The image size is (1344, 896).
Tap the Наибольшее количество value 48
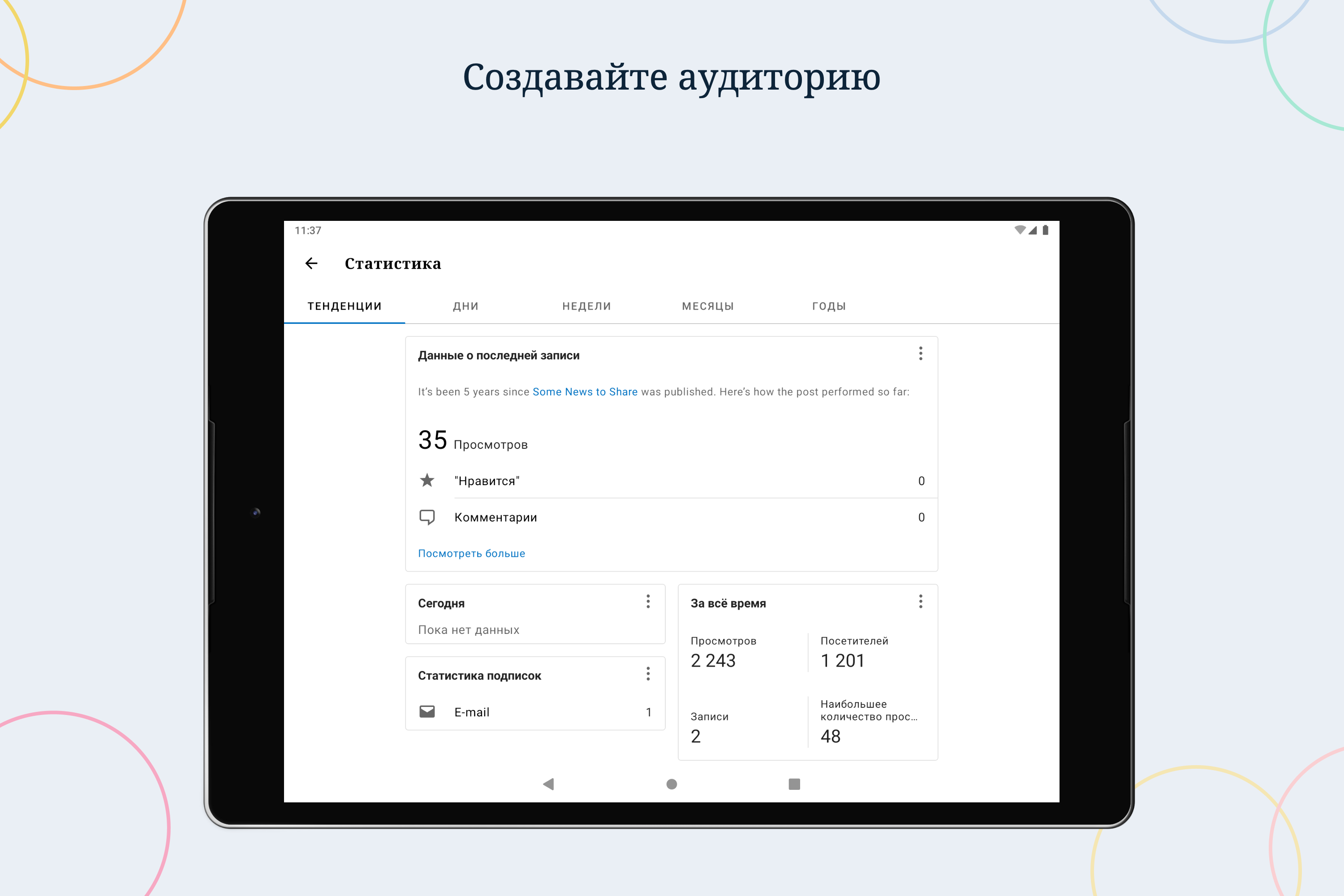(830, 737)
